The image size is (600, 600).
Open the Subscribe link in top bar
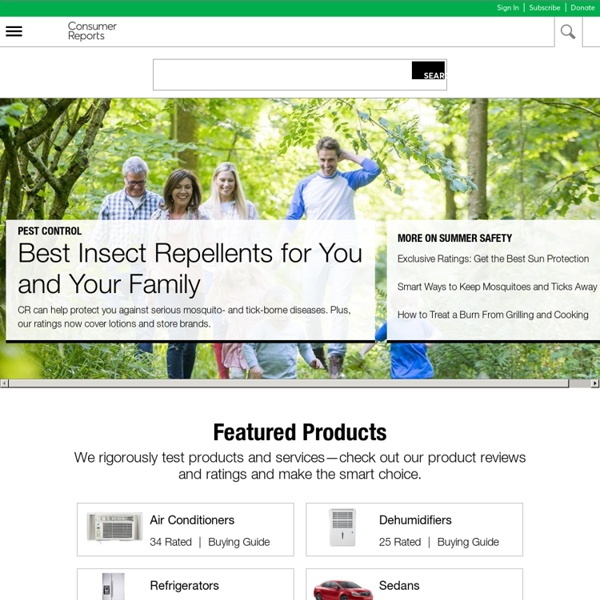(545, 8)
